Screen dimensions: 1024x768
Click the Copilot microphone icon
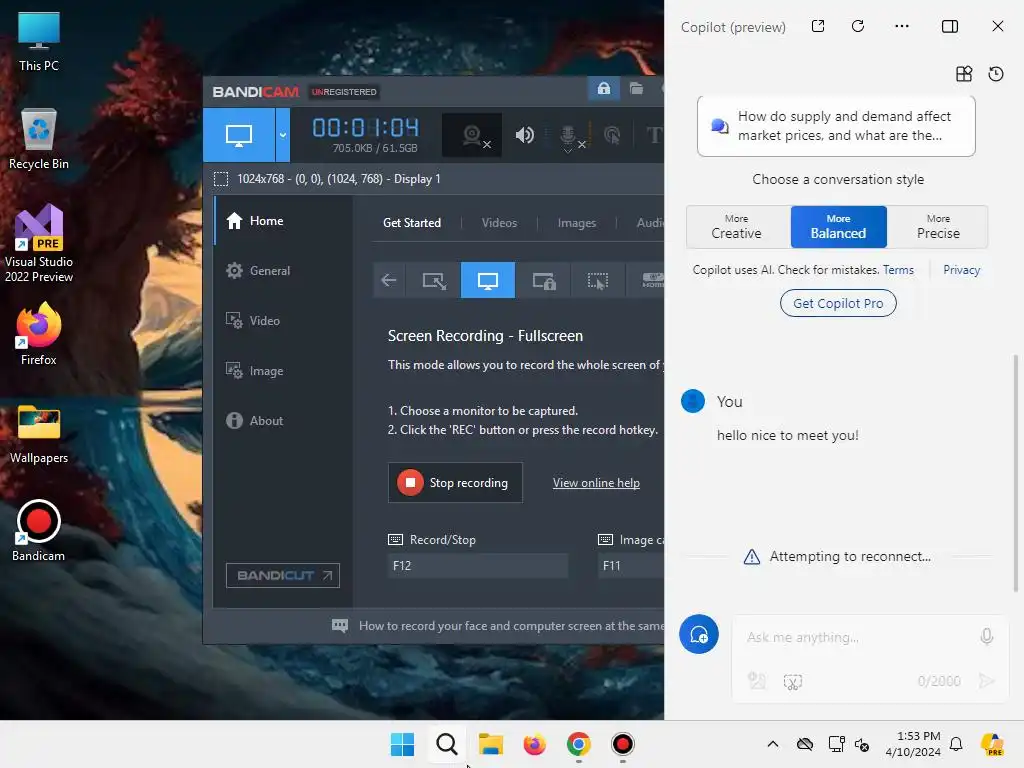tap(987, 636)
